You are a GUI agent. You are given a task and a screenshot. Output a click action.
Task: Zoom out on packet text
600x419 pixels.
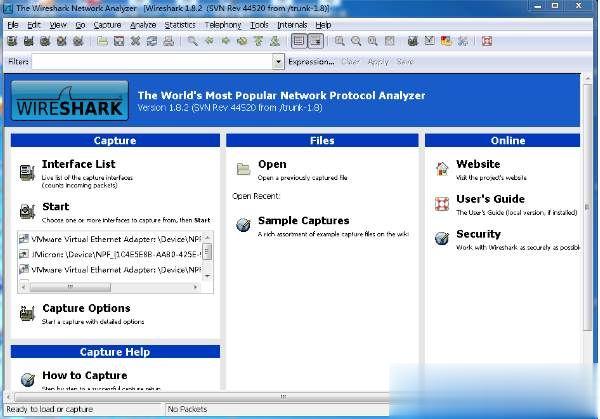(356, 41)
